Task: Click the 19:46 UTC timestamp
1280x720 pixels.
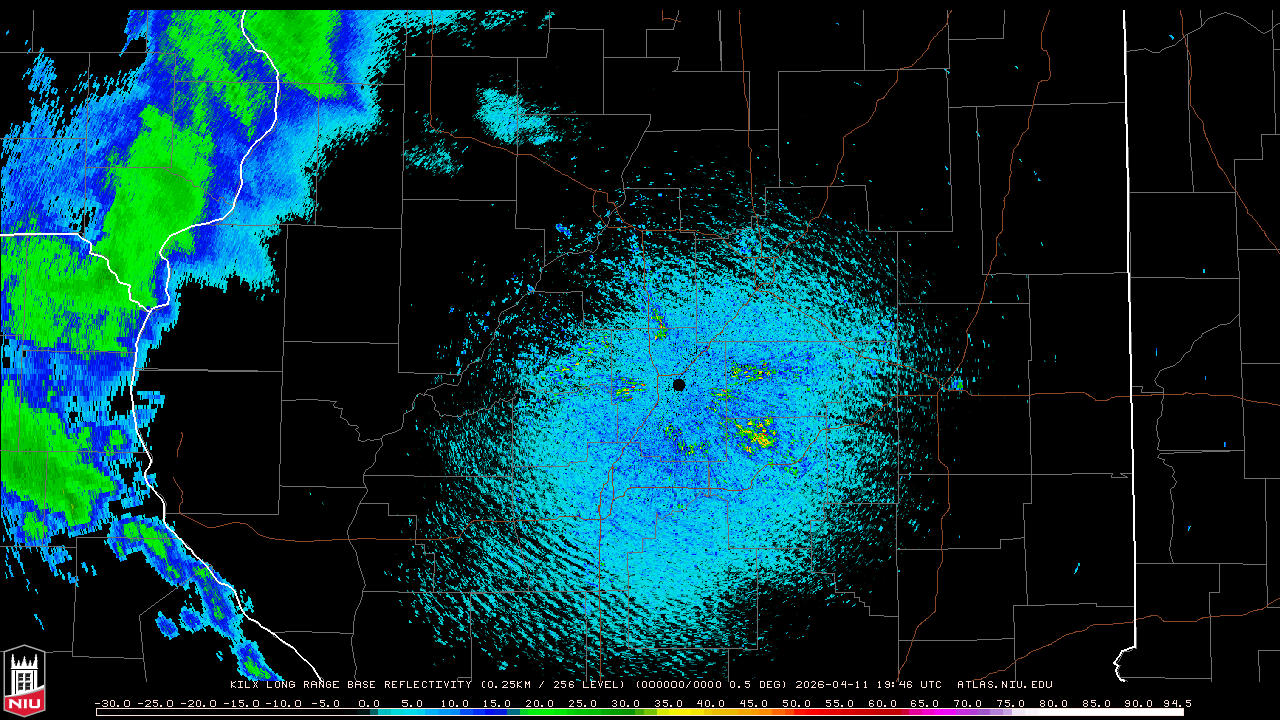Action: tap(909, 685)
